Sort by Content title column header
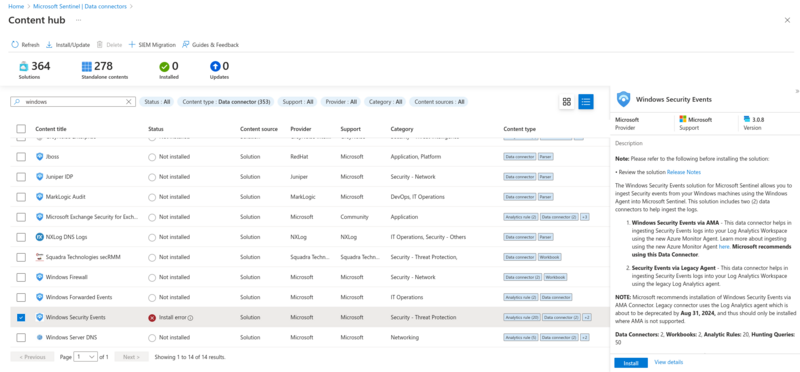The height and width of the screenshot is (372, 800). pyautogui.click(x=51, y=129)
